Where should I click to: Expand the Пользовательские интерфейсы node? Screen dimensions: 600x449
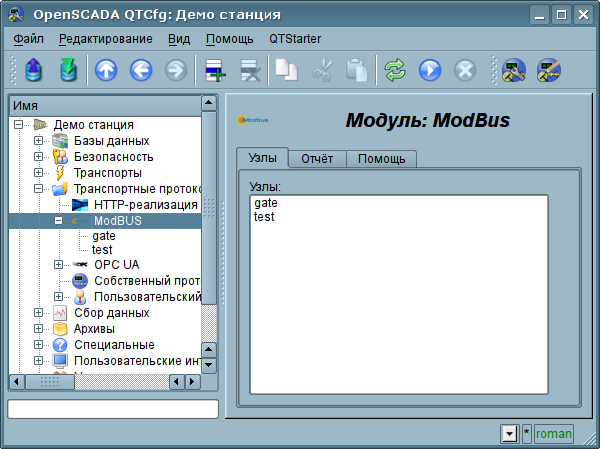coord(38,361)
